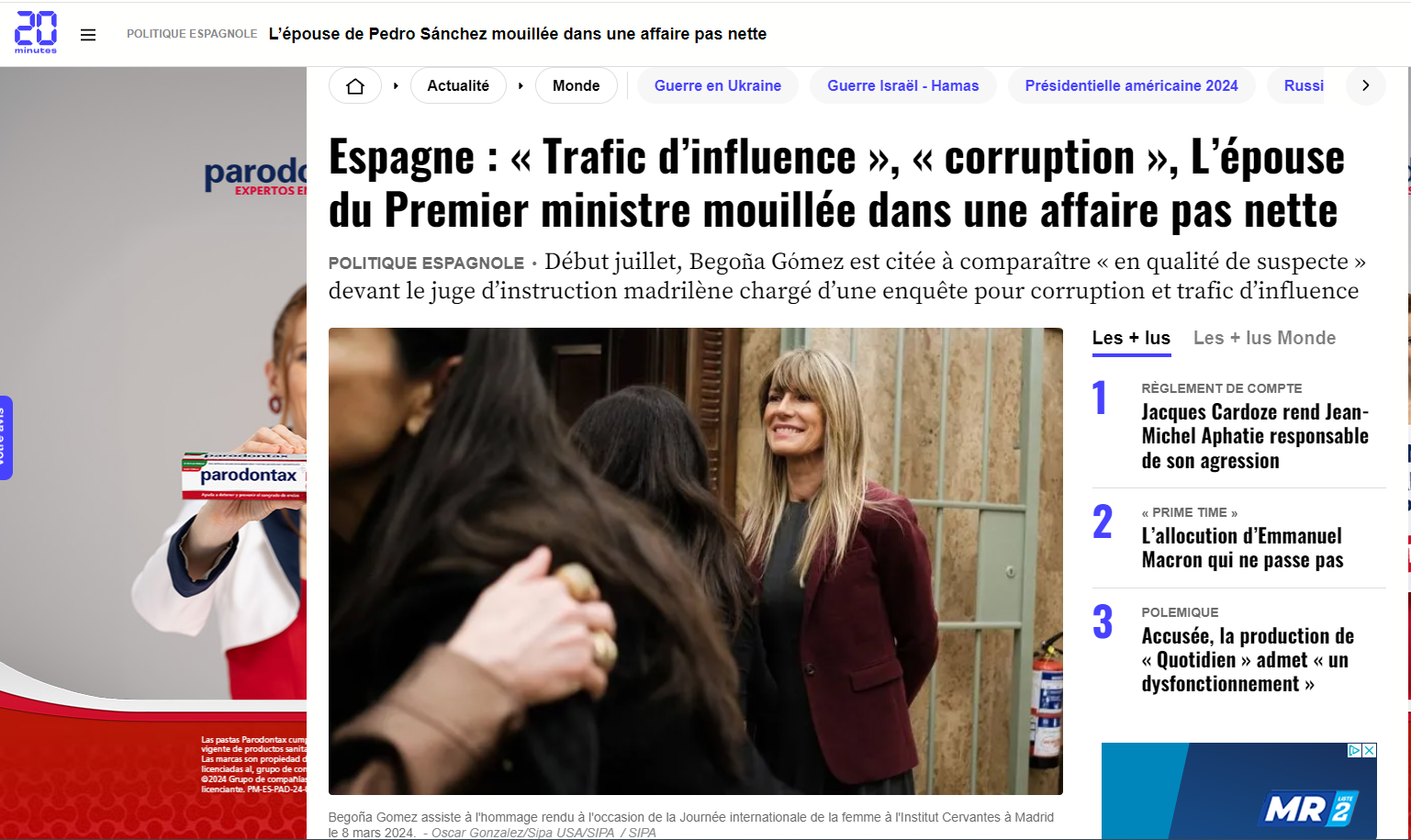1411x840 pixels.
Task: Click the AdChoices icon on the MR ad
Action: [1354, 750]
